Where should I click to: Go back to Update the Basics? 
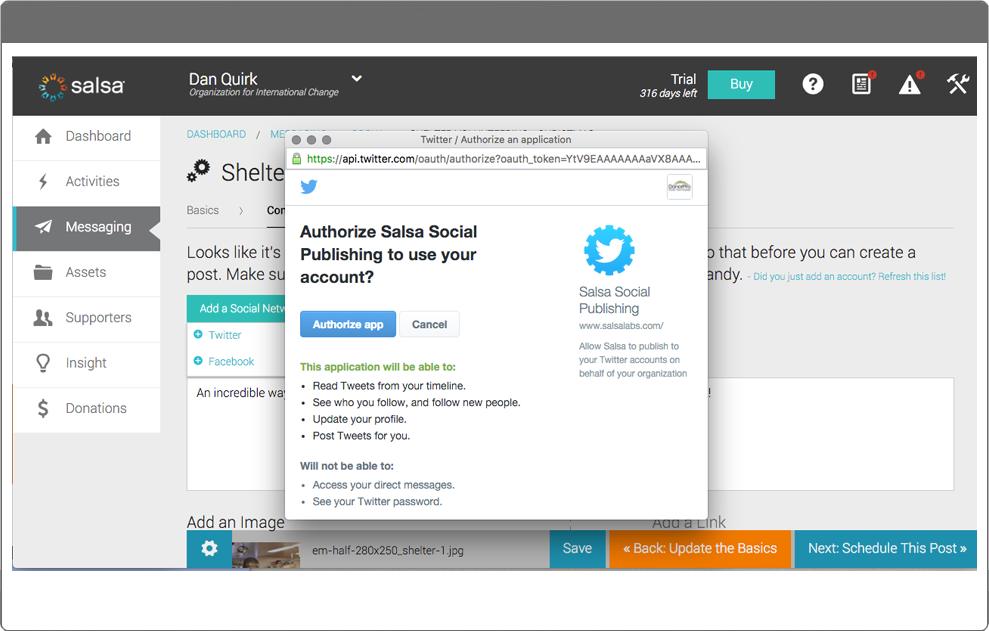(700, 548)
